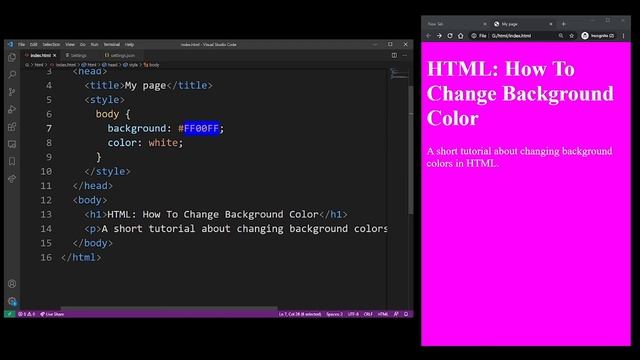Open the View menu
The height and width of the screenshot is (360, 640).
click(x=70, y=44)
